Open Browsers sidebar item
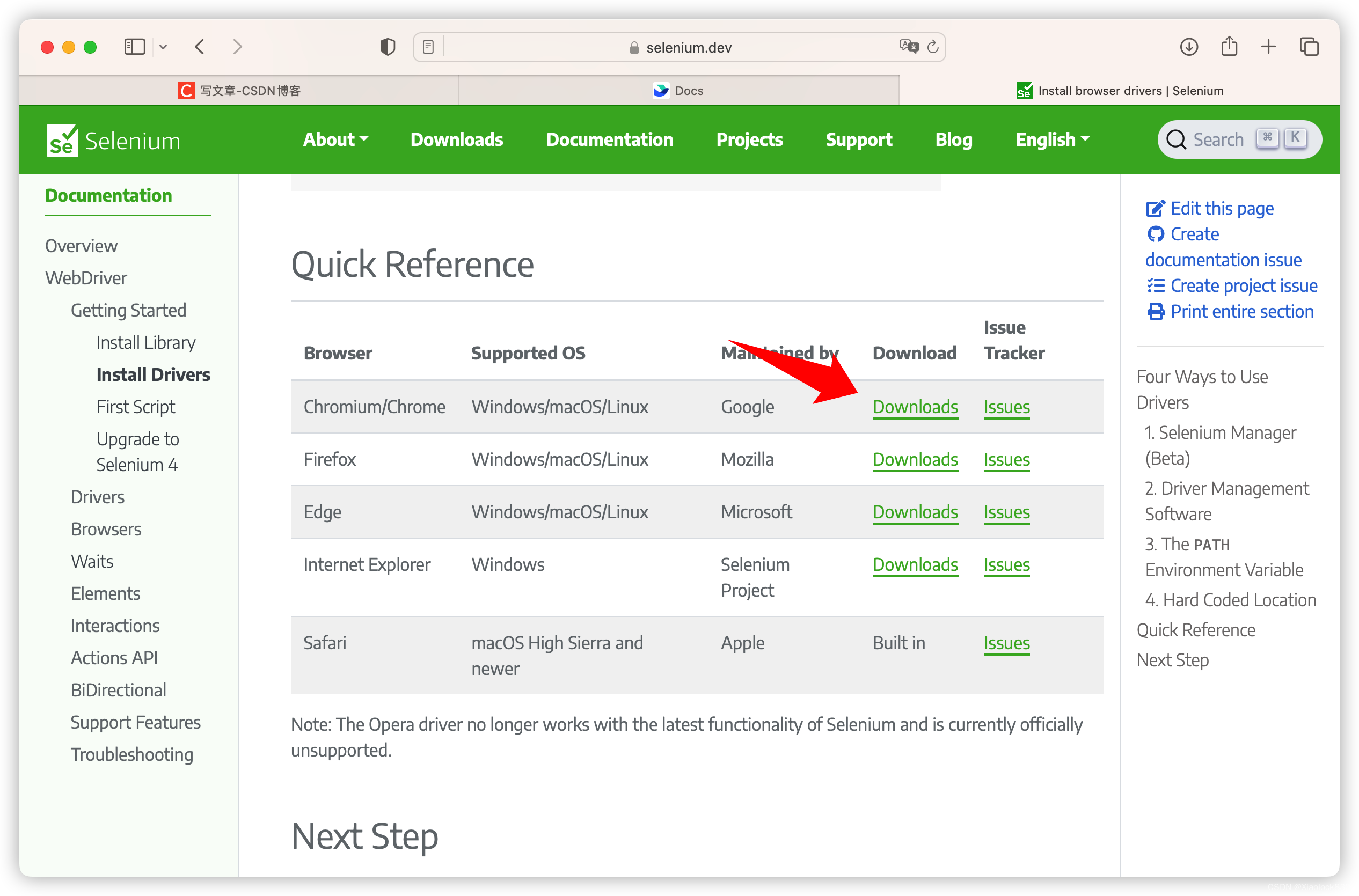Image resolution: width=1359 pixels, height=896 pixels. 106,529
